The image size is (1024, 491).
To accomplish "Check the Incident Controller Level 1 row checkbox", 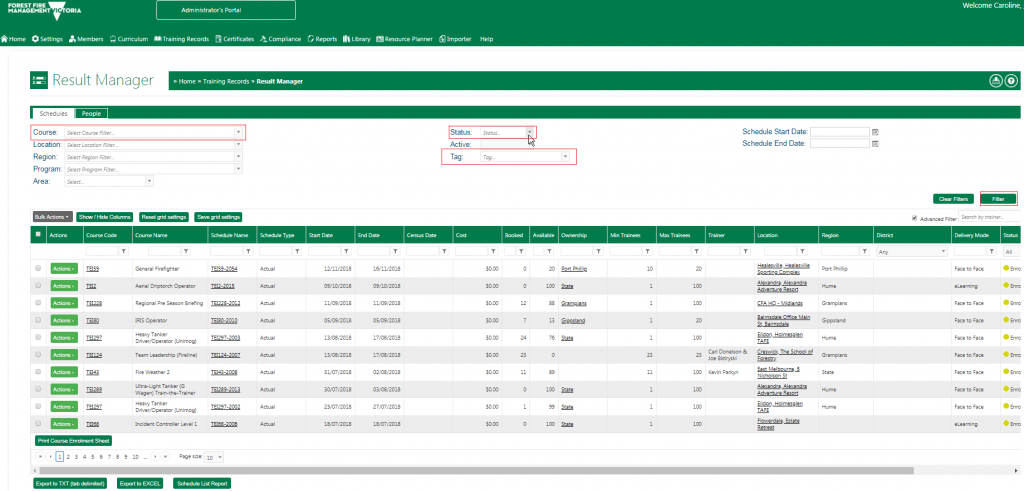I will click(x=38, y=424).
